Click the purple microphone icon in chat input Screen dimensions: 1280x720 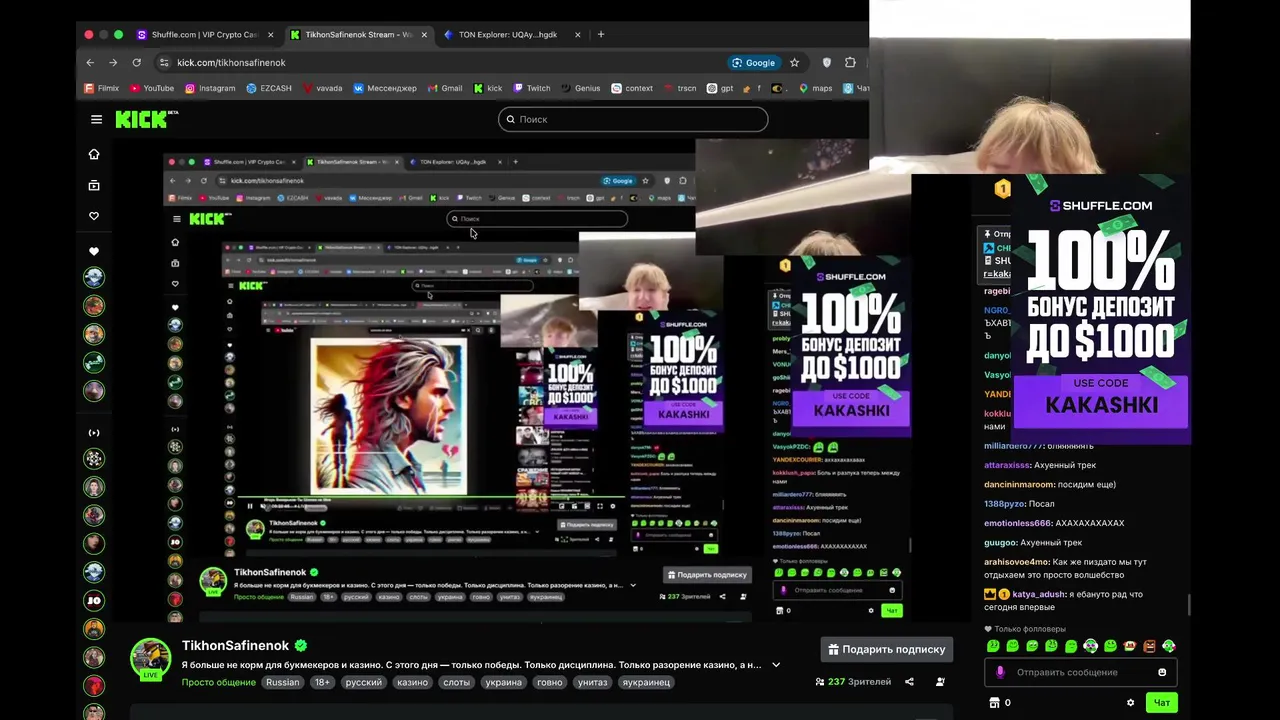[x=1000, y=672]
